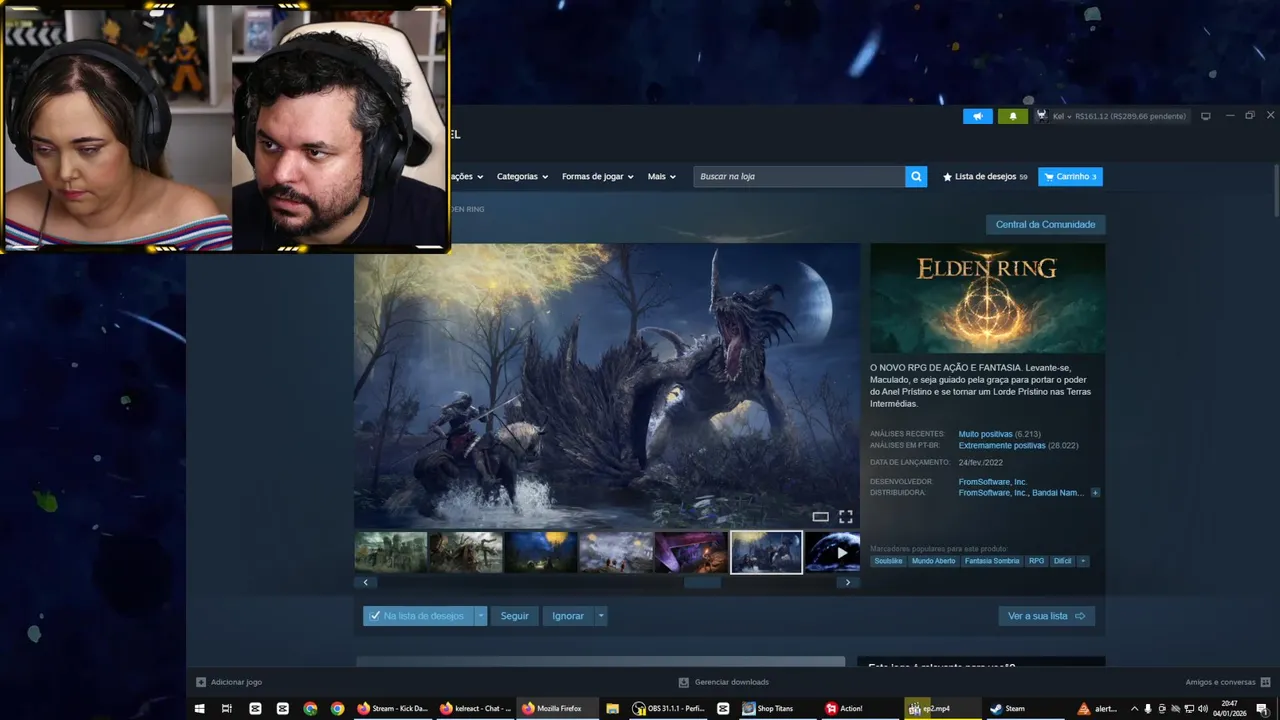This screenshot has height=720, width=1280.
Task: Enter Big Picture mode via monitor icon
Action: click(x=1205, y=116)
